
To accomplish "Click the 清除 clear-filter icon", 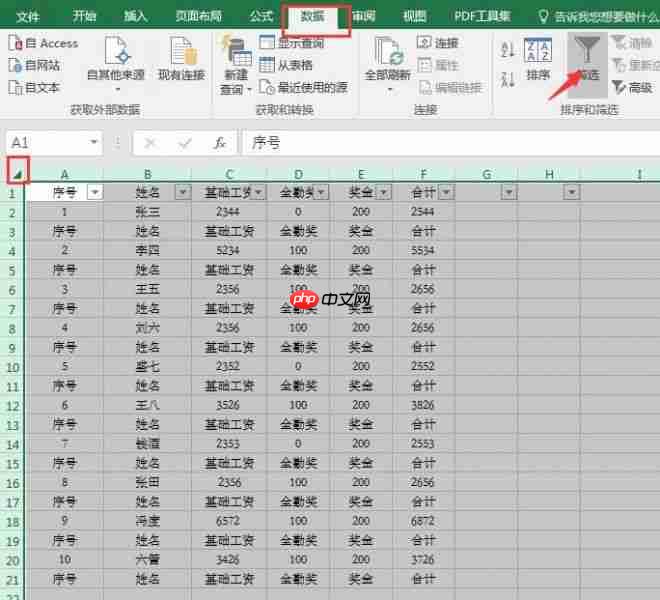I will click(619, 43).
